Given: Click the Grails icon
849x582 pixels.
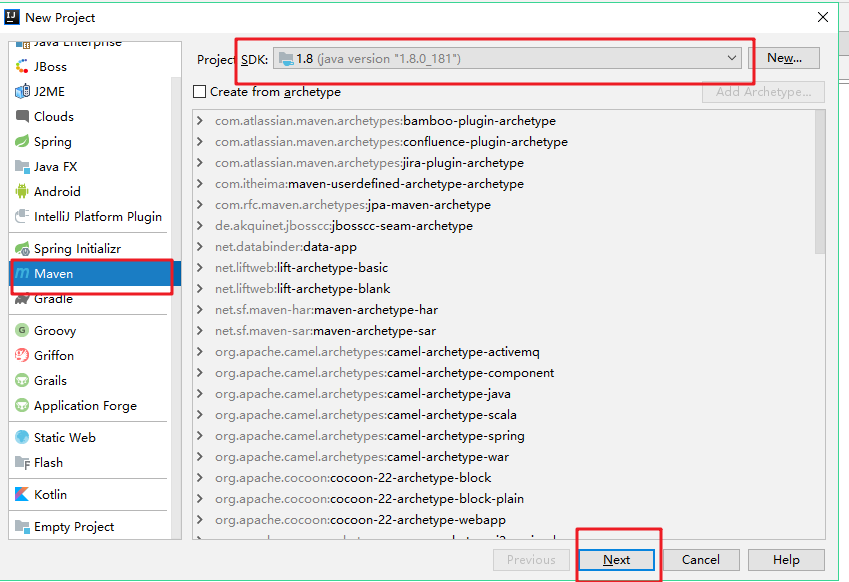Looking at the screenshot, I should coord(22,380).
